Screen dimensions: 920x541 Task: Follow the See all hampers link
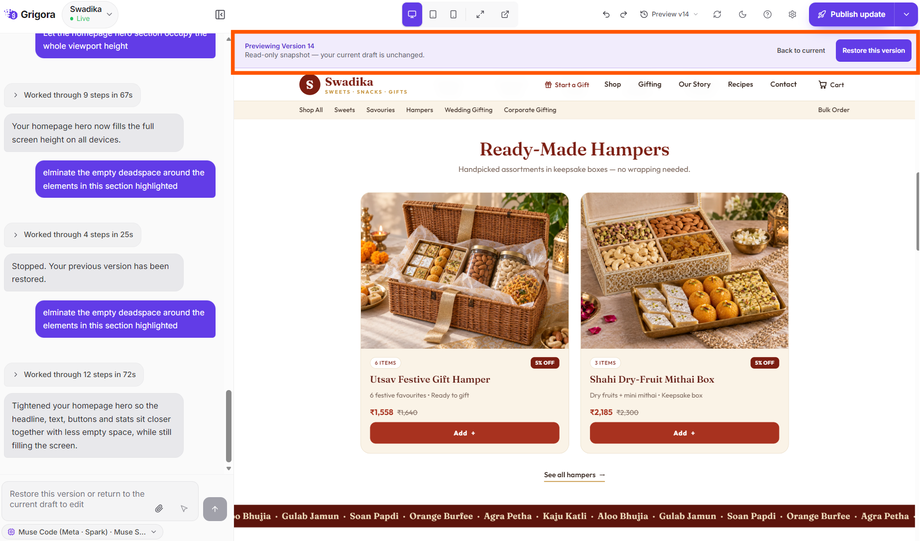(574, 475)
